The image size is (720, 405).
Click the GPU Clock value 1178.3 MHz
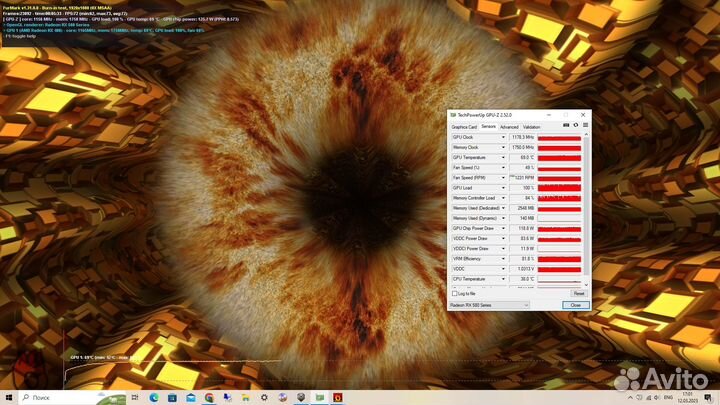(522, 137)
